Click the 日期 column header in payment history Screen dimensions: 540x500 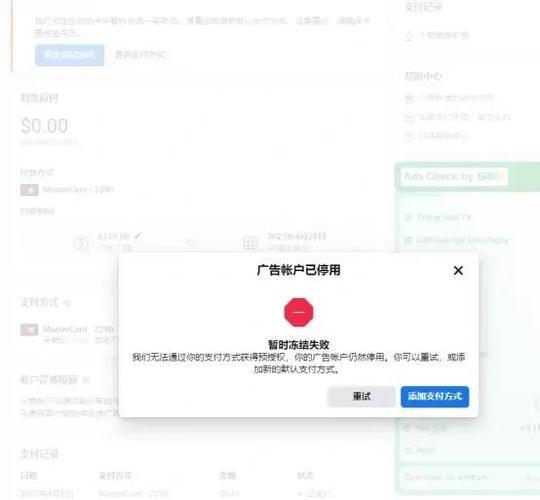coord(29,476)
